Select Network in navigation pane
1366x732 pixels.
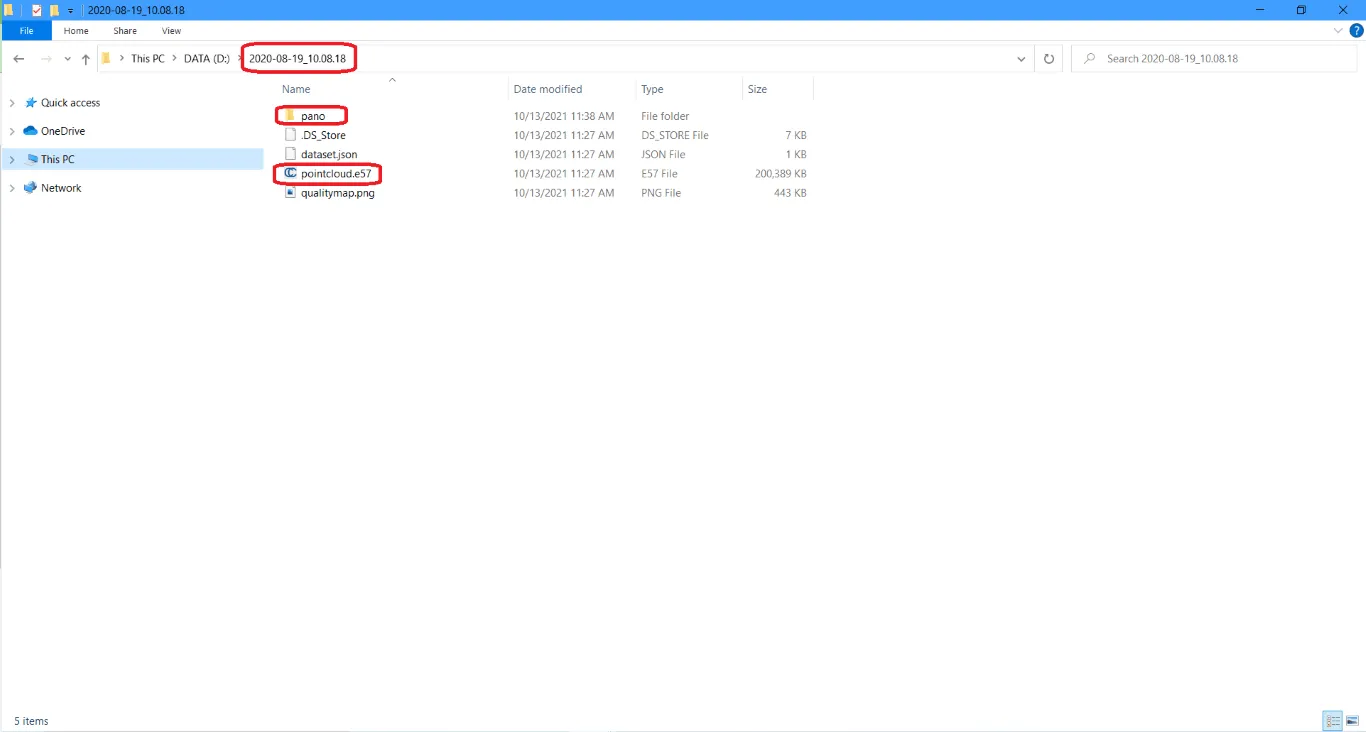click(x=61, y=188)
